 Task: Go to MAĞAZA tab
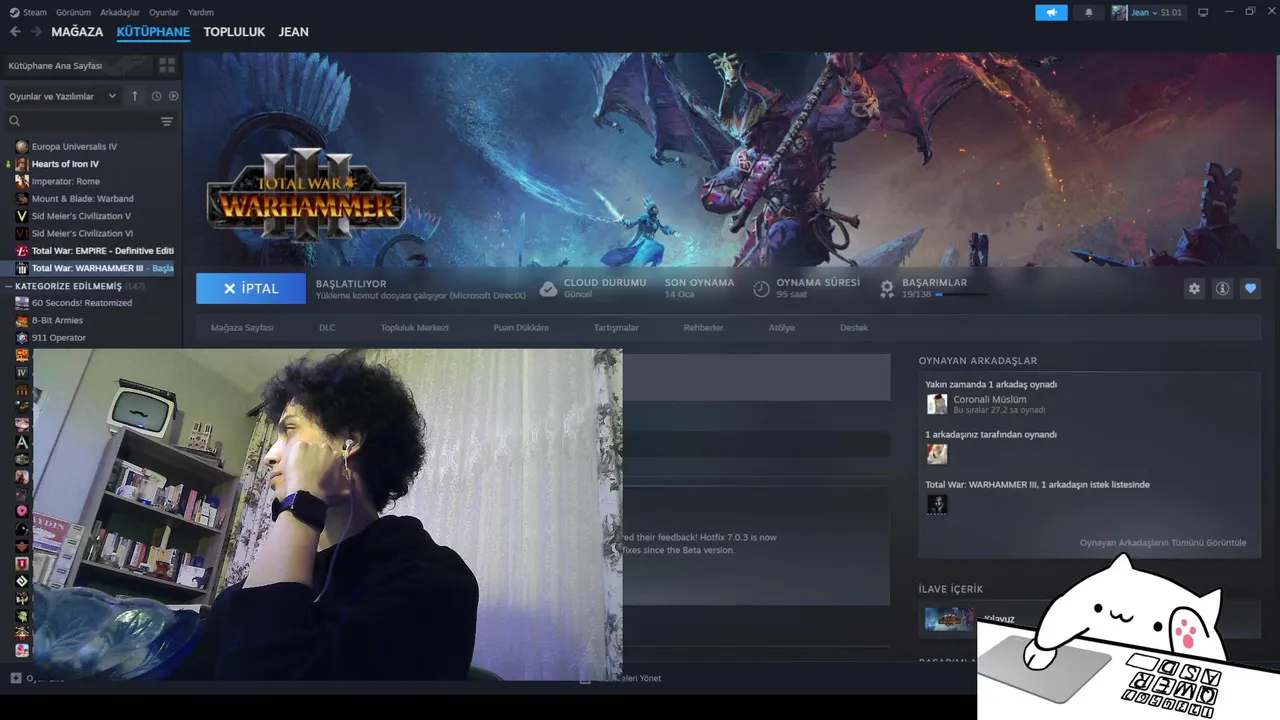(x=77, y=32)
